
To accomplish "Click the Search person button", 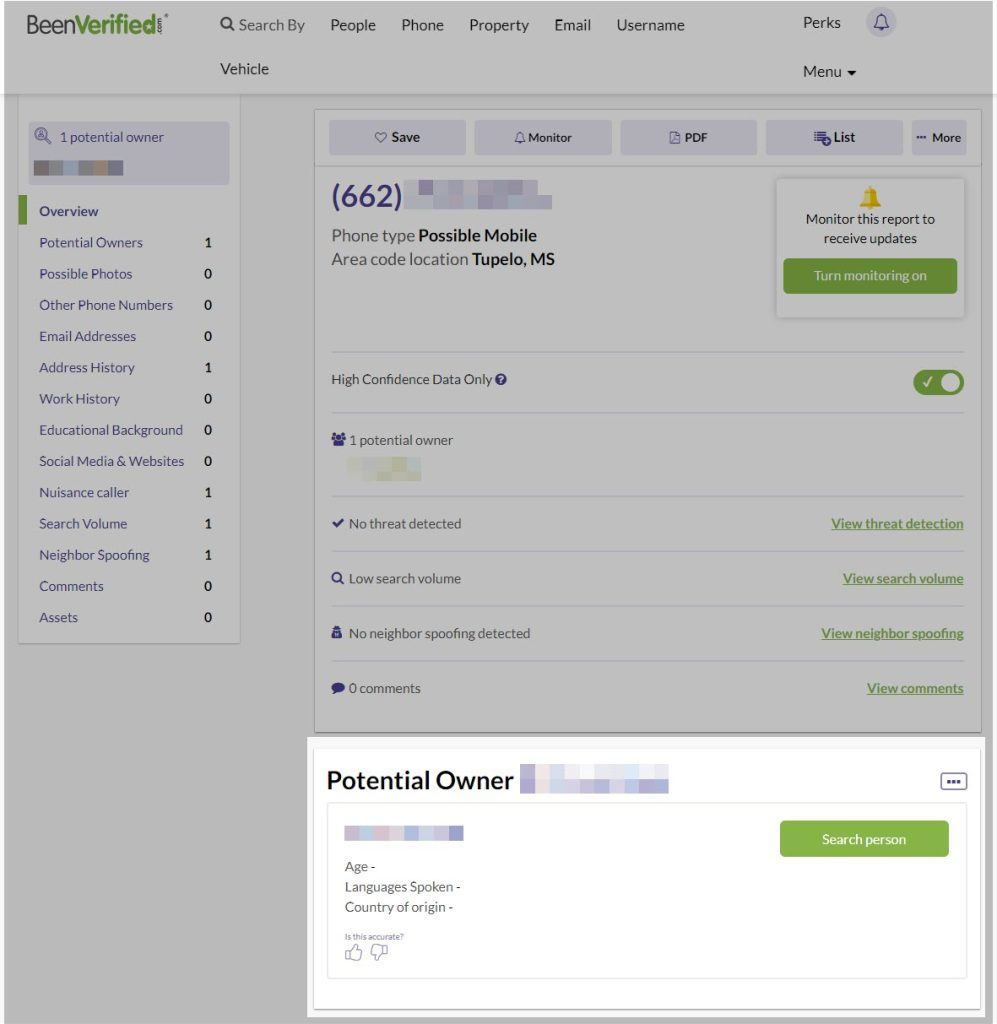I will coord(864,839).
